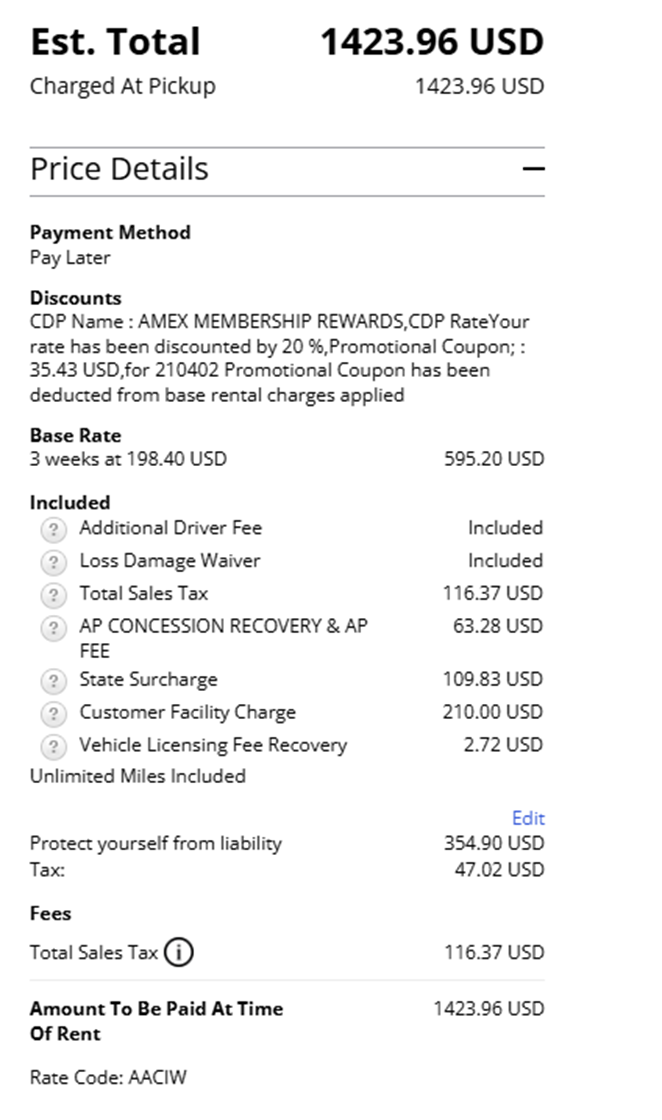Click the Price Details section header
The image size is (662, 1120).
[x=120, y=169]
